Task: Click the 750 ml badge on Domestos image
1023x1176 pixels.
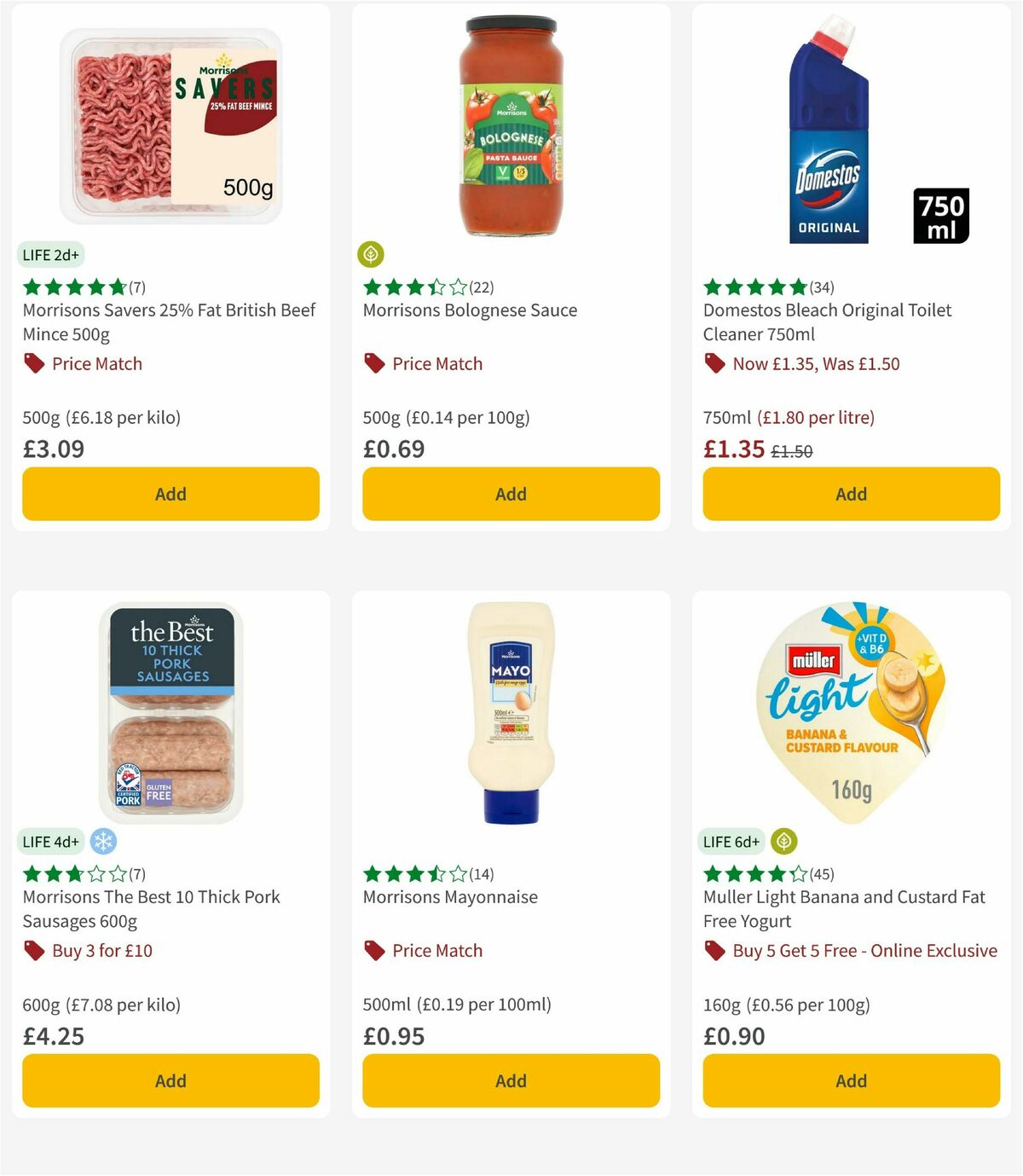Action: (x=941, y=215)
